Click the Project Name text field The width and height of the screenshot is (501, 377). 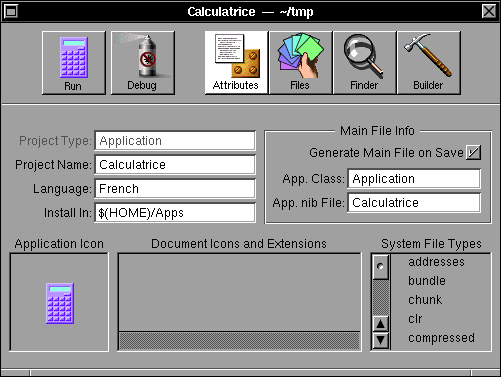pyautogui.click(x=175, y=165)
